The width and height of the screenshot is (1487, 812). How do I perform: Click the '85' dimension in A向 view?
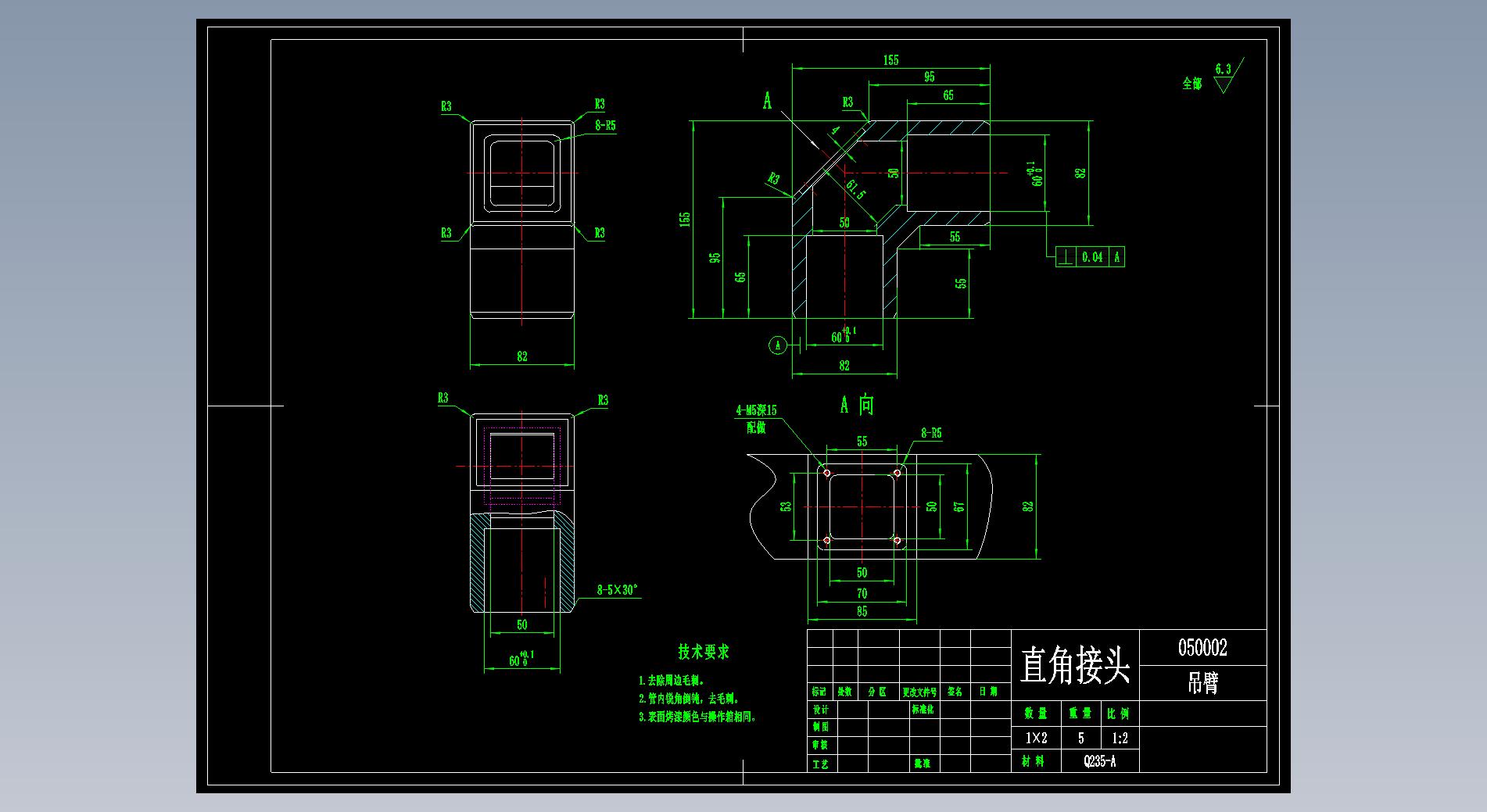click(x=862, y=612)
